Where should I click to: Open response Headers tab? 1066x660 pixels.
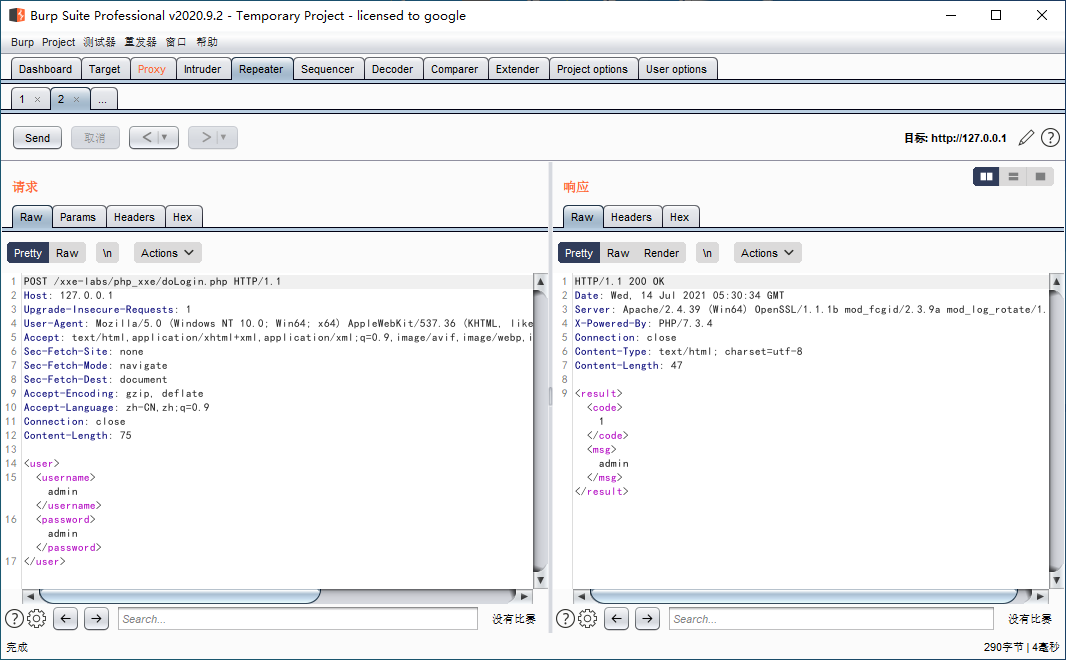coord(632,218)
